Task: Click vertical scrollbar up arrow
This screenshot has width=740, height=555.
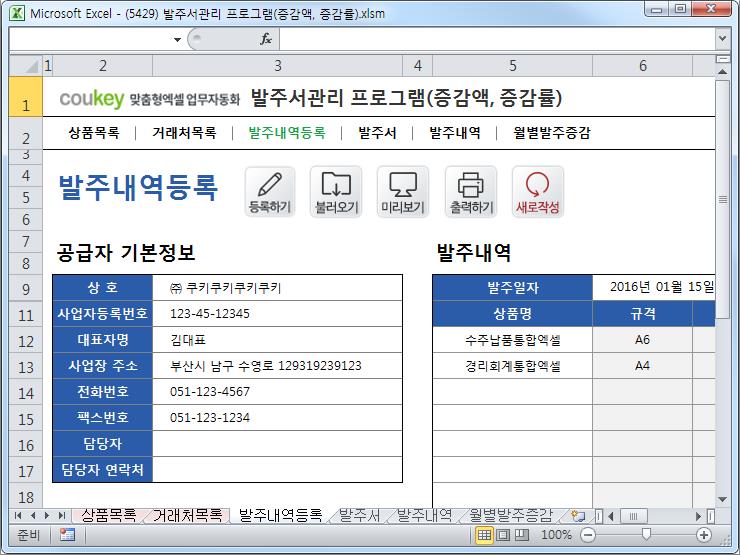Action: (x=722, y=72)
